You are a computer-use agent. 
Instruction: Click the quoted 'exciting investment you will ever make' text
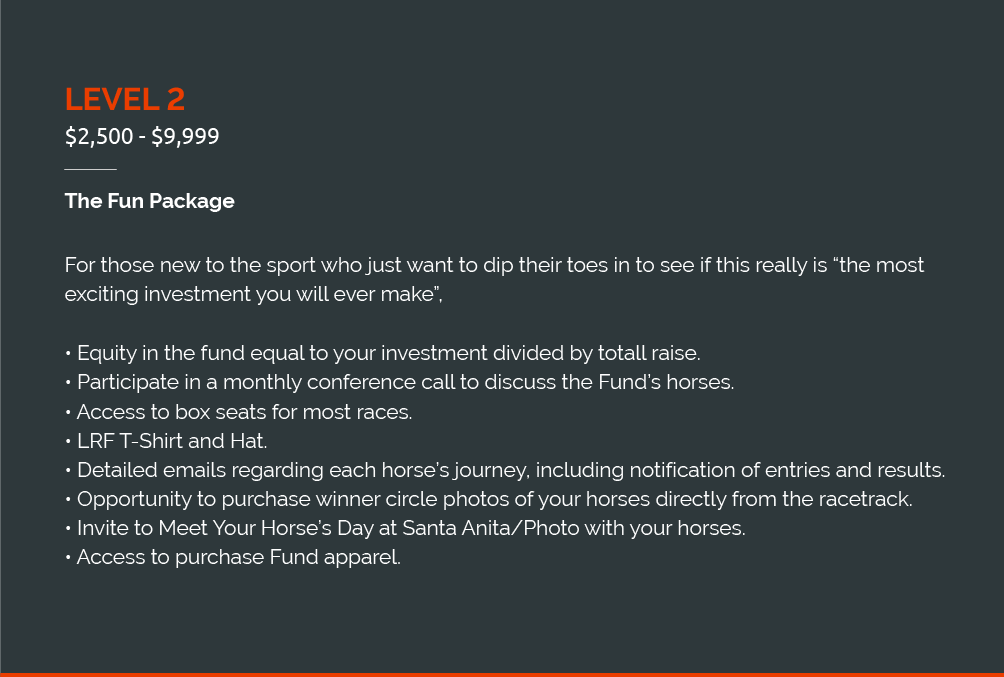click(252, 294)
